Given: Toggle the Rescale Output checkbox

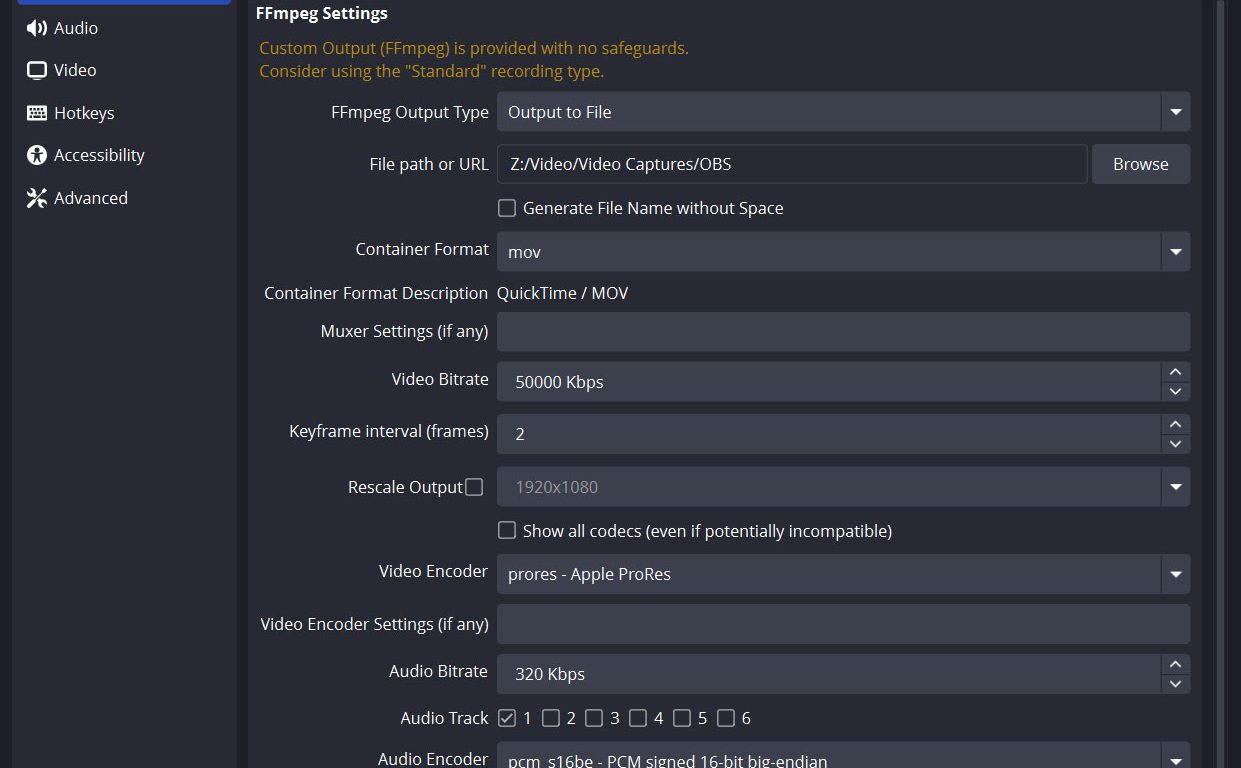Looking at the screenshot, I should 474,487.
